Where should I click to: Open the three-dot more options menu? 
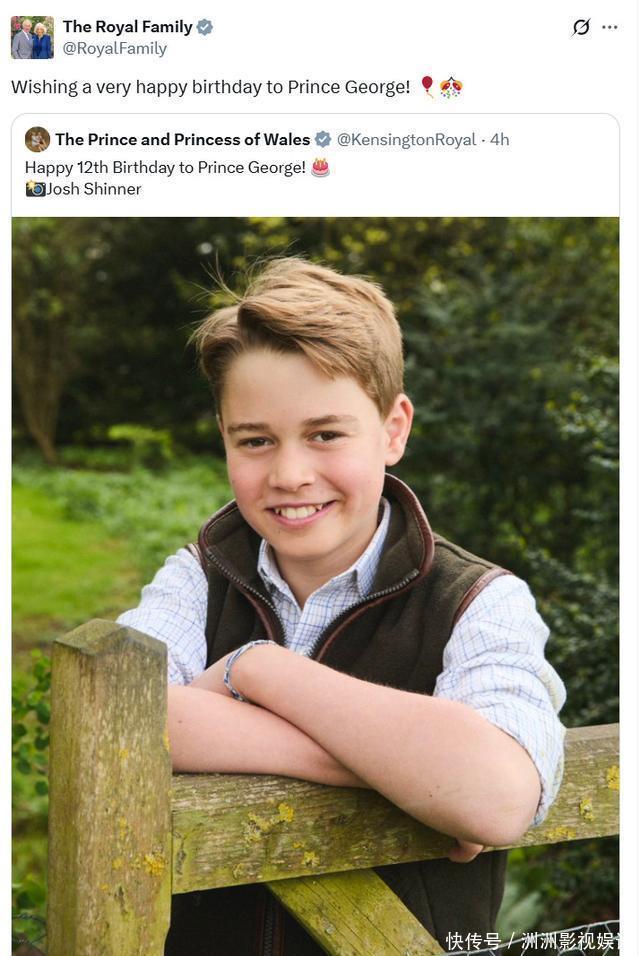pos(610,27)
